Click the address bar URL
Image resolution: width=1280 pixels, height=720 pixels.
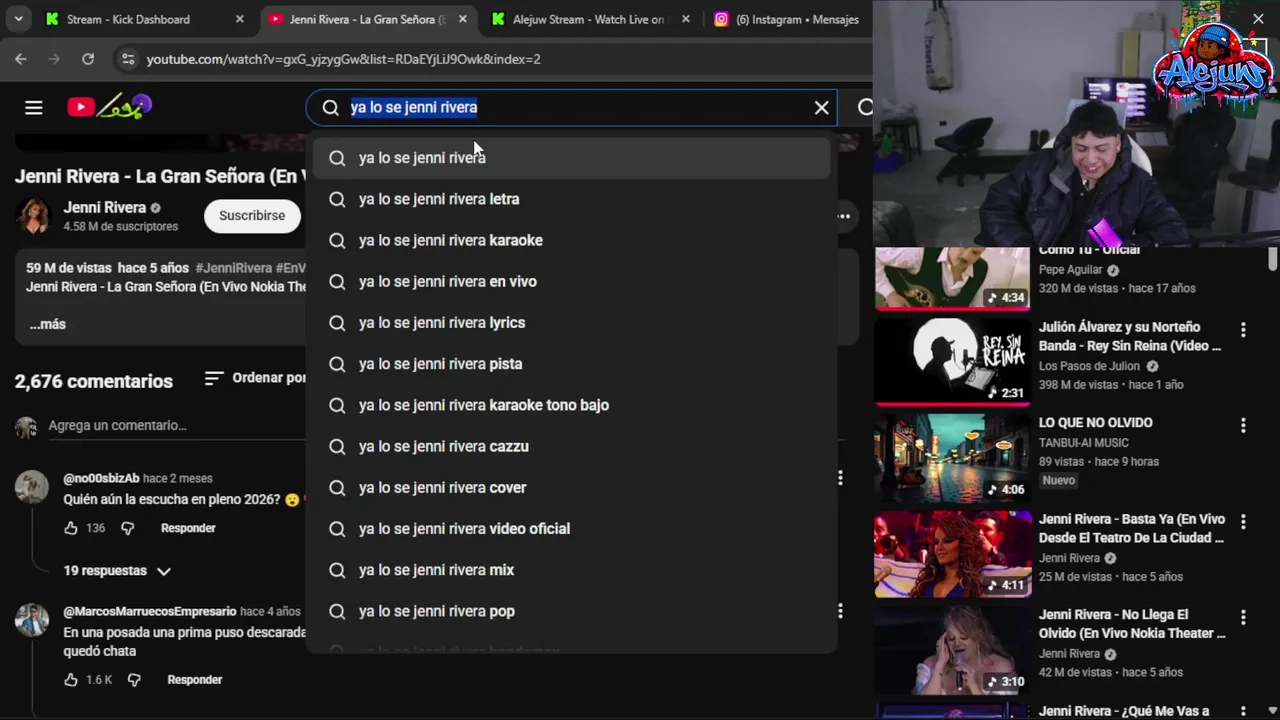pos(343,59)
